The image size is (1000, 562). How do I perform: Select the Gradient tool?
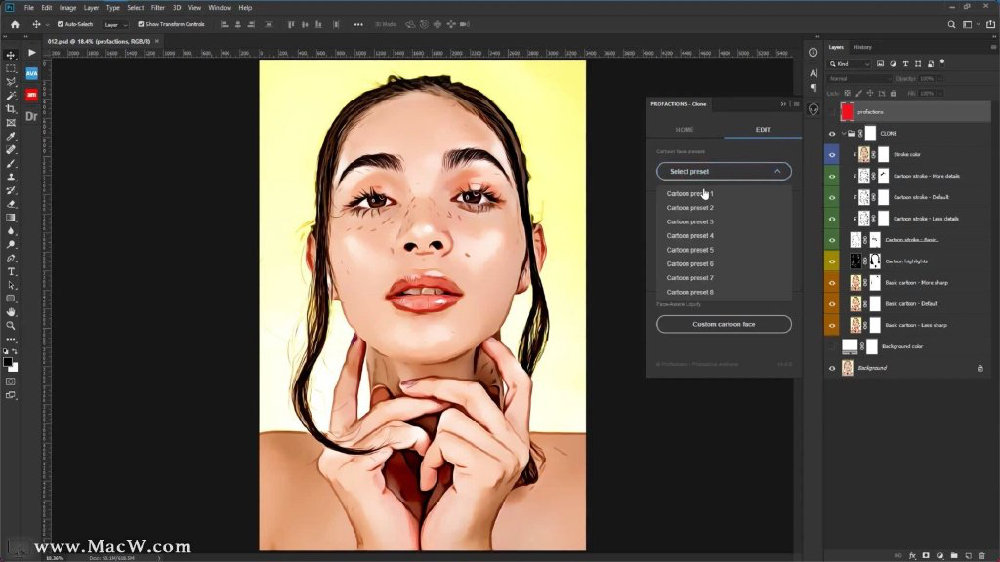point(11,218)
